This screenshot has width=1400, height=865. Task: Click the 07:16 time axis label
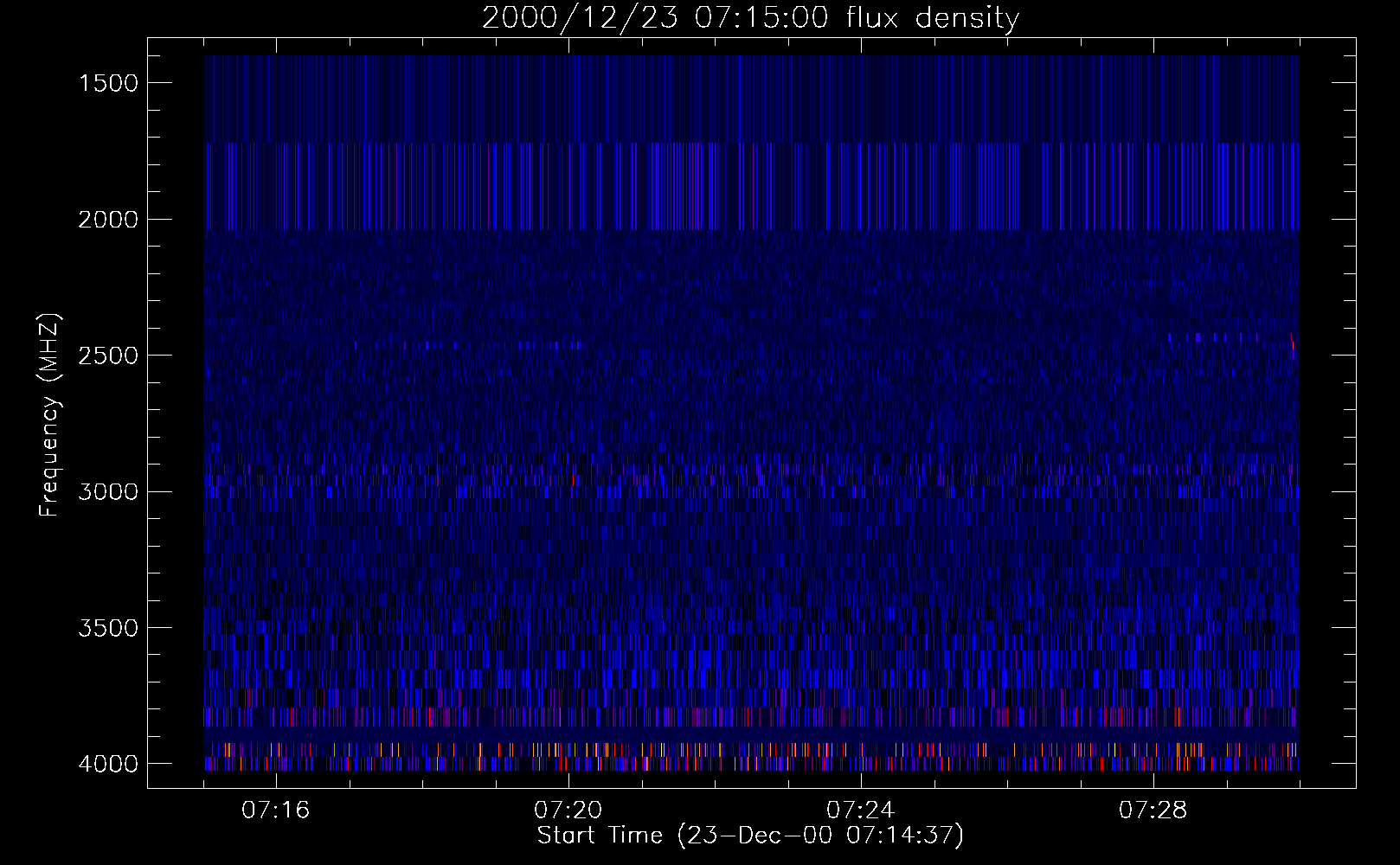point(275,811)
